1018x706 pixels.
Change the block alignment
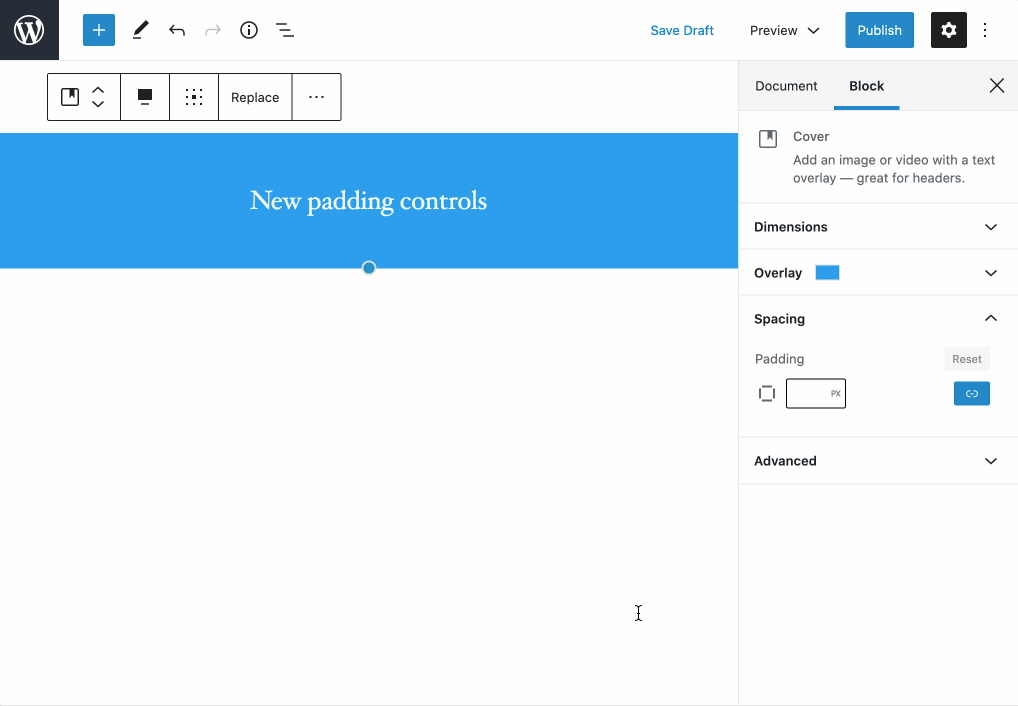click(145, 97)
